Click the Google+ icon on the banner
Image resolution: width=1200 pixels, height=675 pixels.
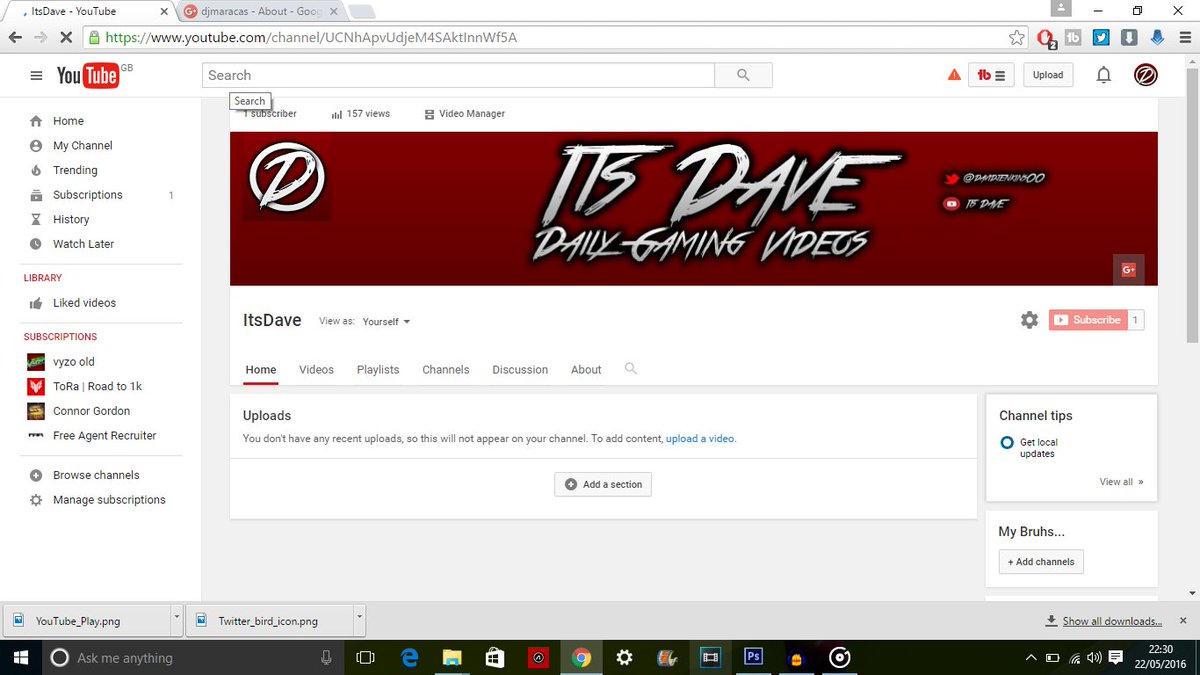click(x=1129, y=269)
